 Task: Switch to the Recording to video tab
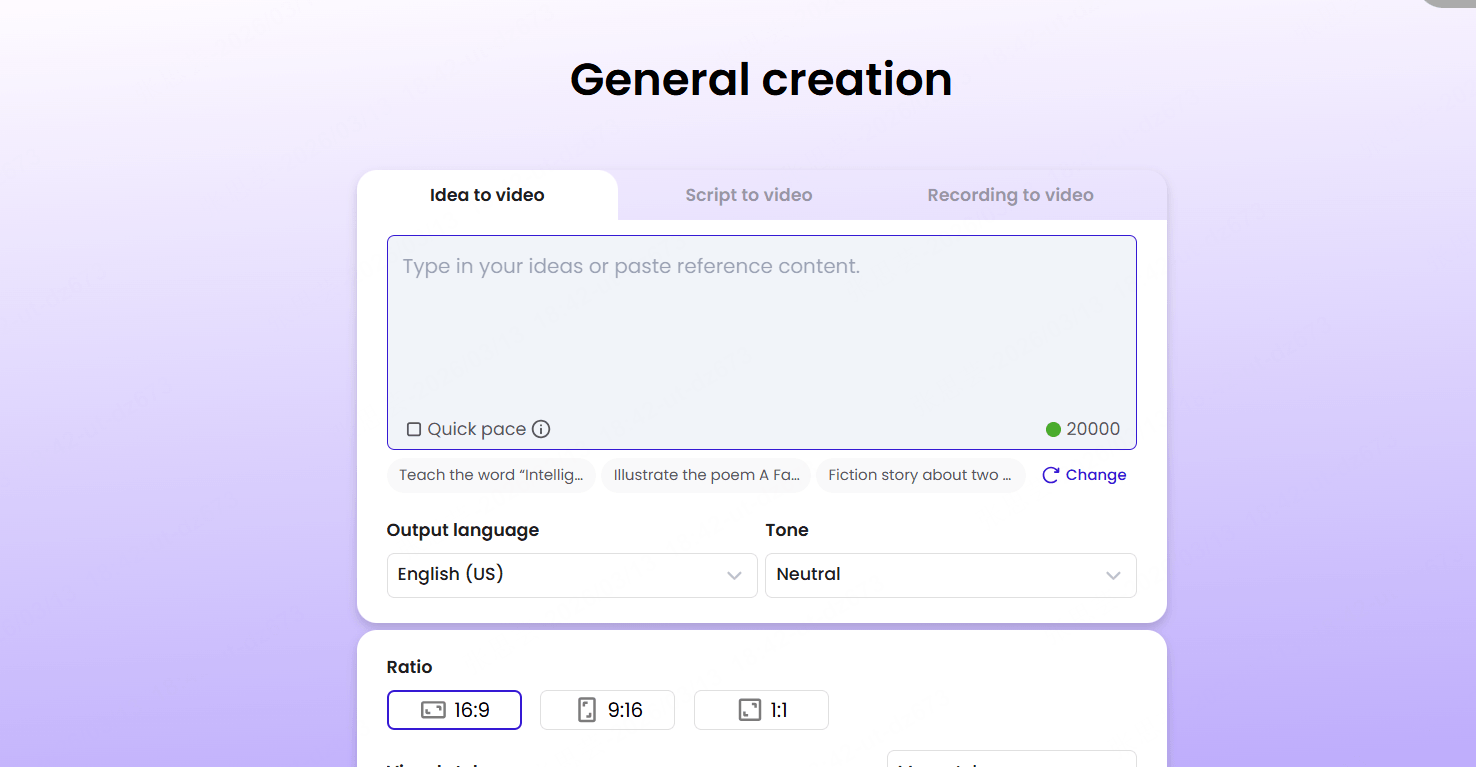point(1010,194)
